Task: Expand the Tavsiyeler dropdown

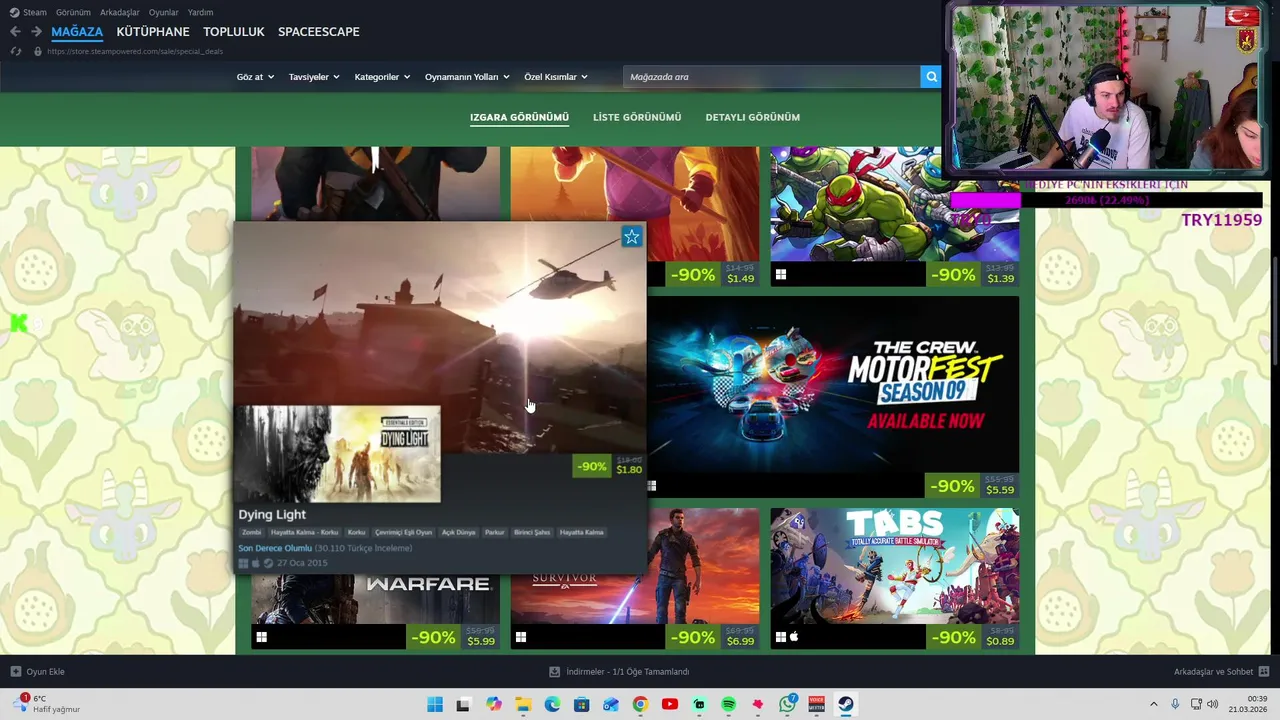Action: pyautogui.click(x=314, y=77)
